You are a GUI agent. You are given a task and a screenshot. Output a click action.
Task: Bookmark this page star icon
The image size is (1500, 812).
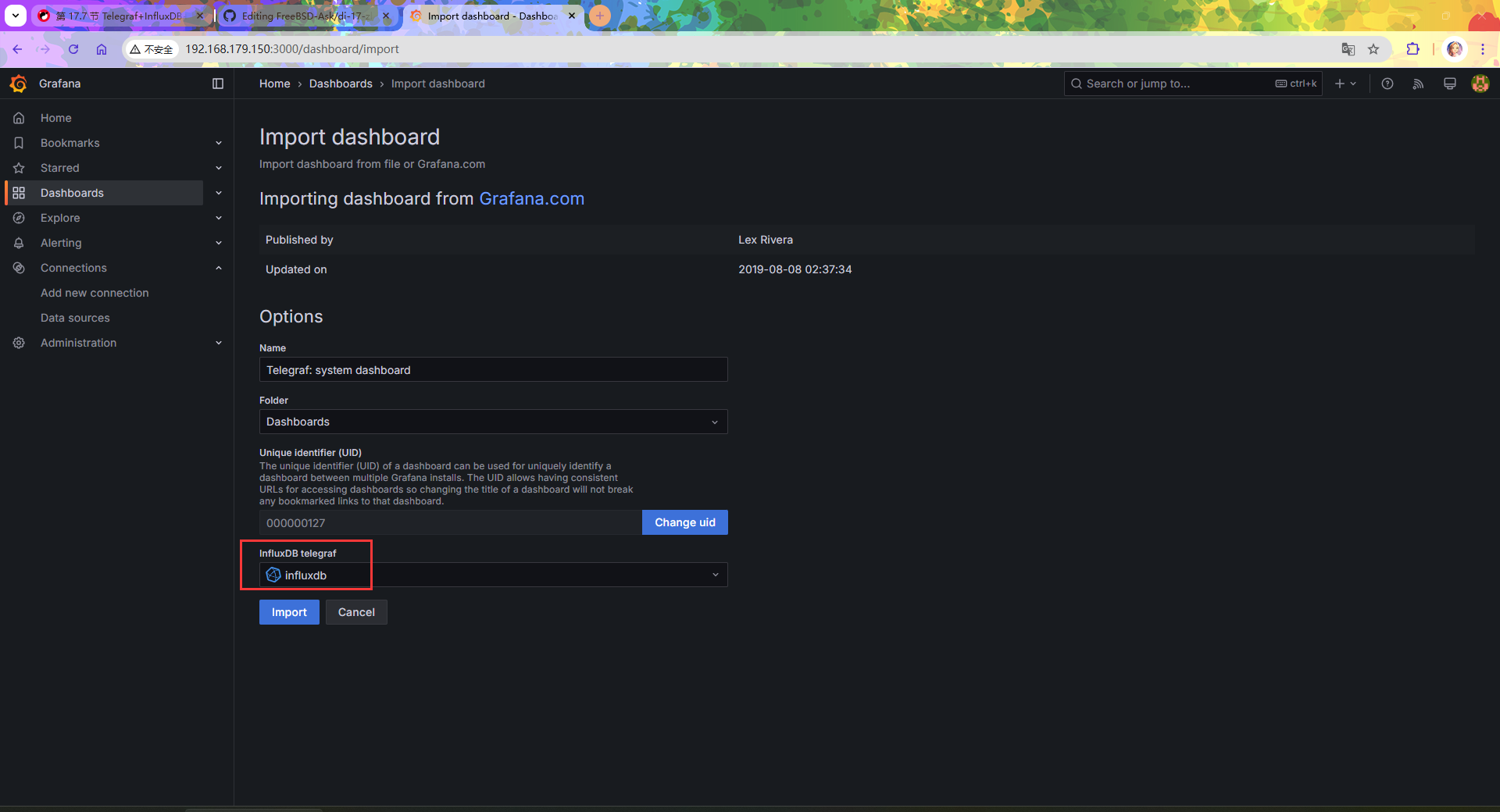click(1373, 49)
